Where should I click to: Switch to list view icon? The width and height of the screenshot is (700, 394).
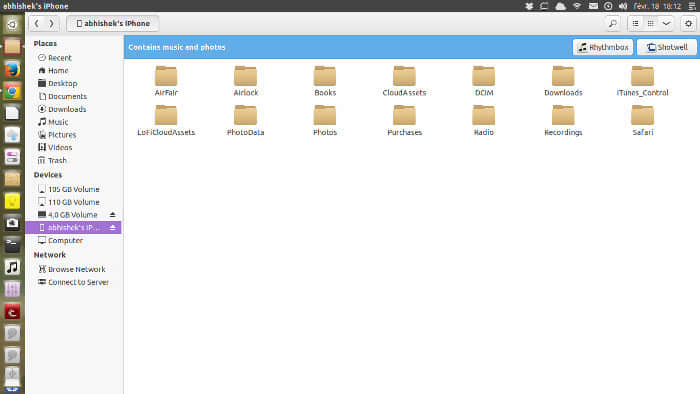[x=635, y=24]
